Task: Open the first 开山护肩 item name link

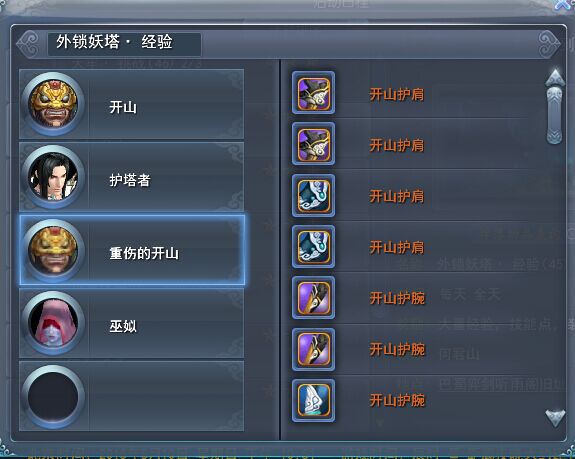Action: click(x=396, y=94)
